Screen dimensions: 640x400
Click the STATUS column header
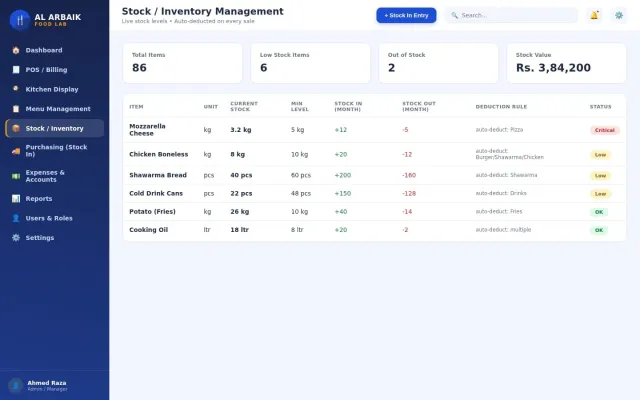point(600,107)
